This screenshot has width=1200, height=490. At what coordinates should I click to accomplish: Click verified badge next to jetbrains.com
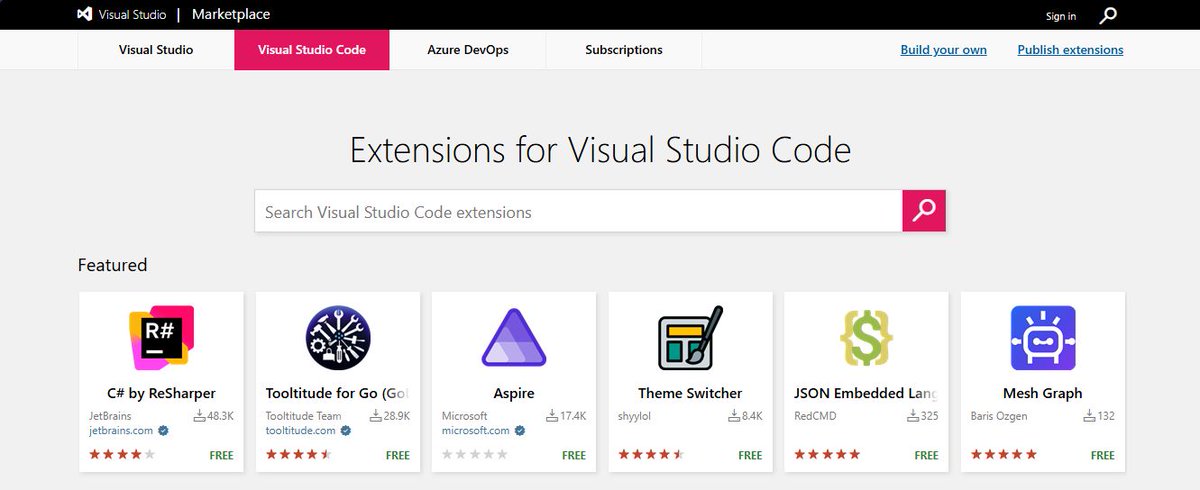(163, 431)
